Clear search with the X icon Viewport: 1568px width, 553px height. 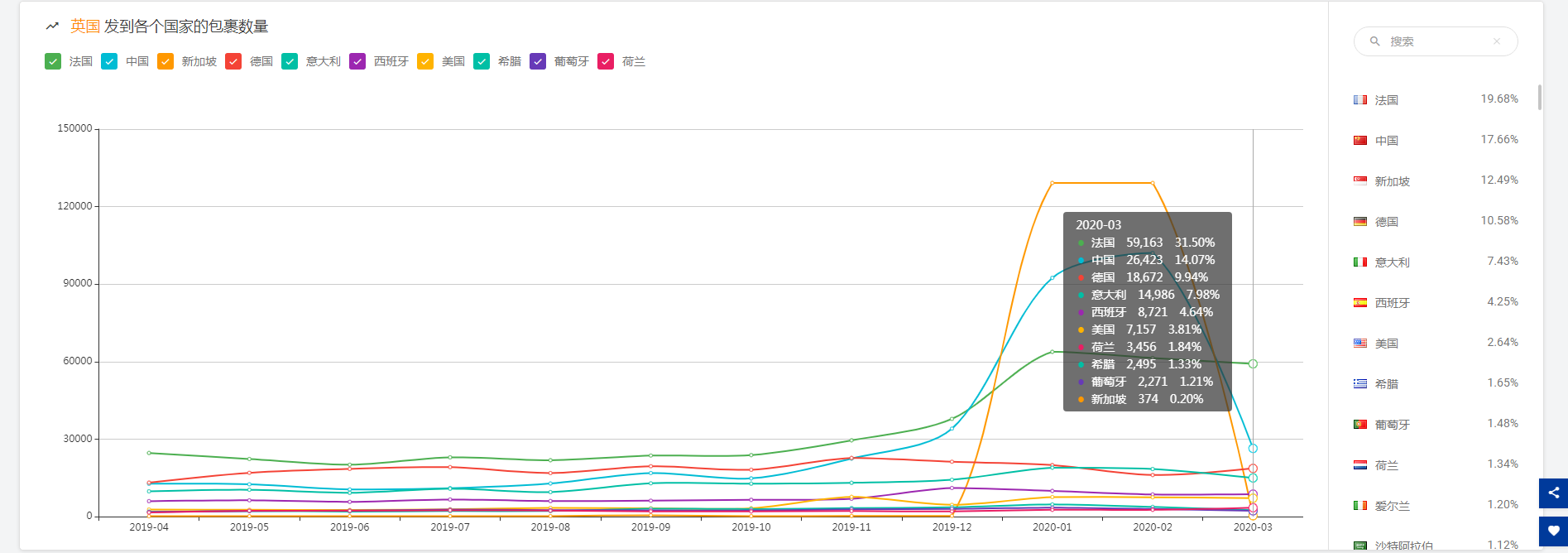(1496, 41)
